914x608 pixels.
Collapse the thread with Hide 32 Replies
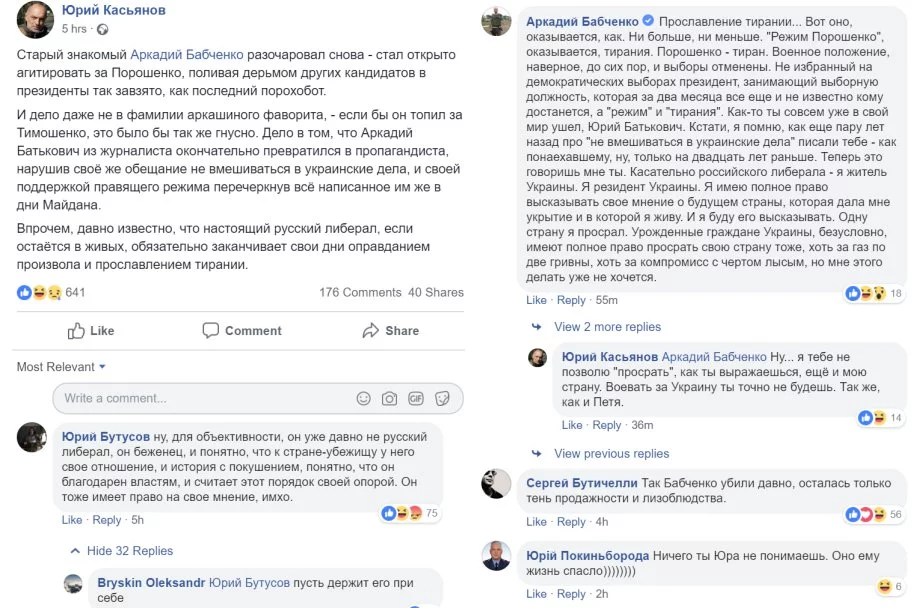pyautogui.click(x=129, y=551)
